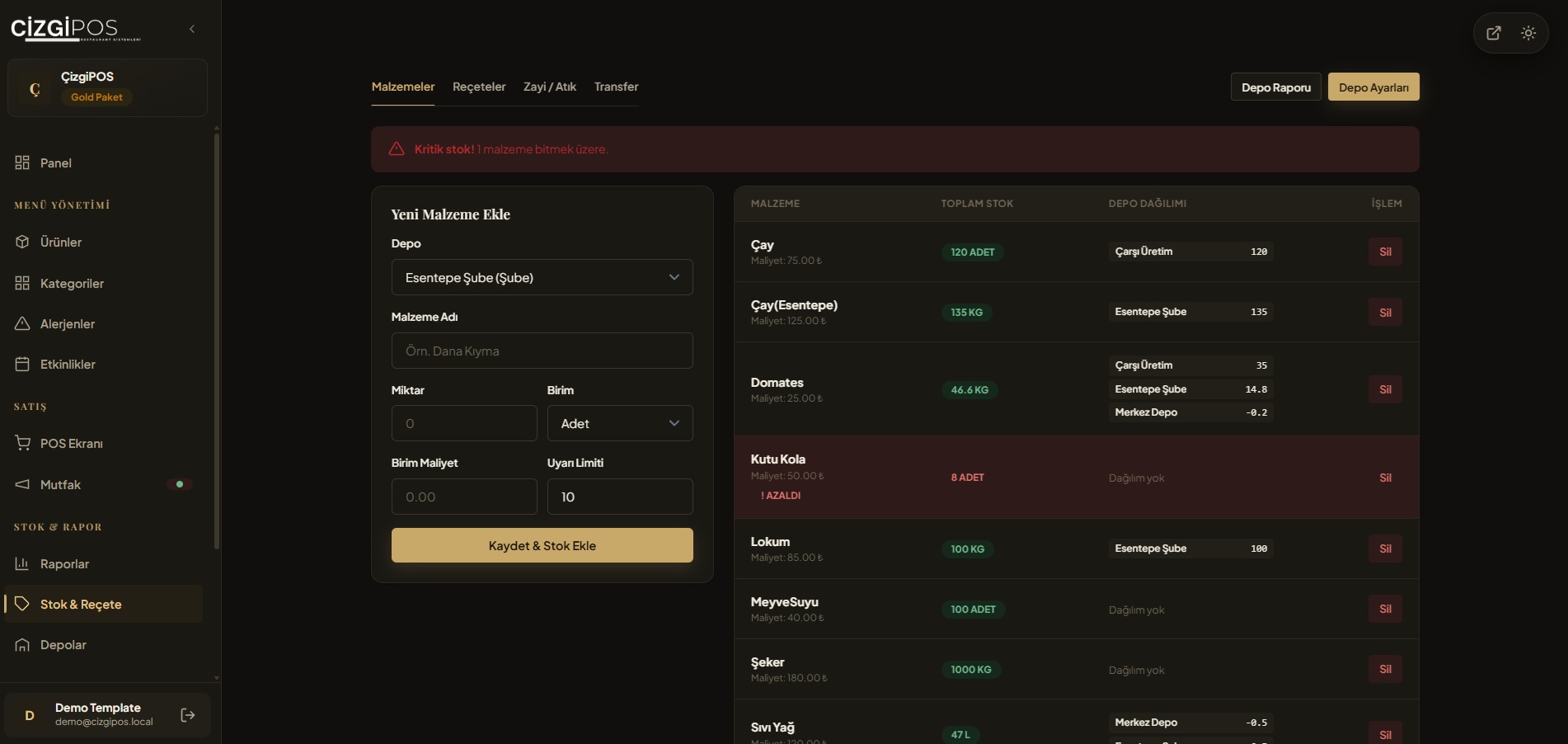Click Kaydet & Stok Ekle button
The height and width of the screenshot is (744, 1568).
pyautogui.click(x=542, y=545)
